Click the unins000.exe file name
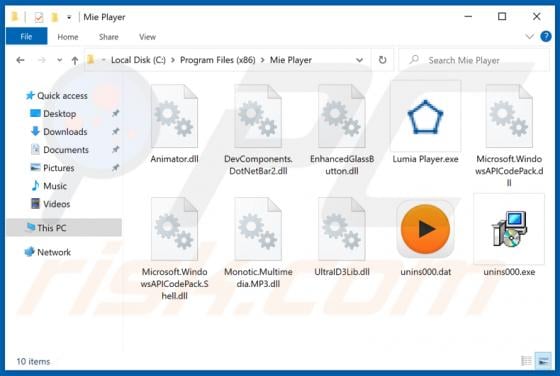The height and width of the screenshot is (376, 560). pos(509,272)
